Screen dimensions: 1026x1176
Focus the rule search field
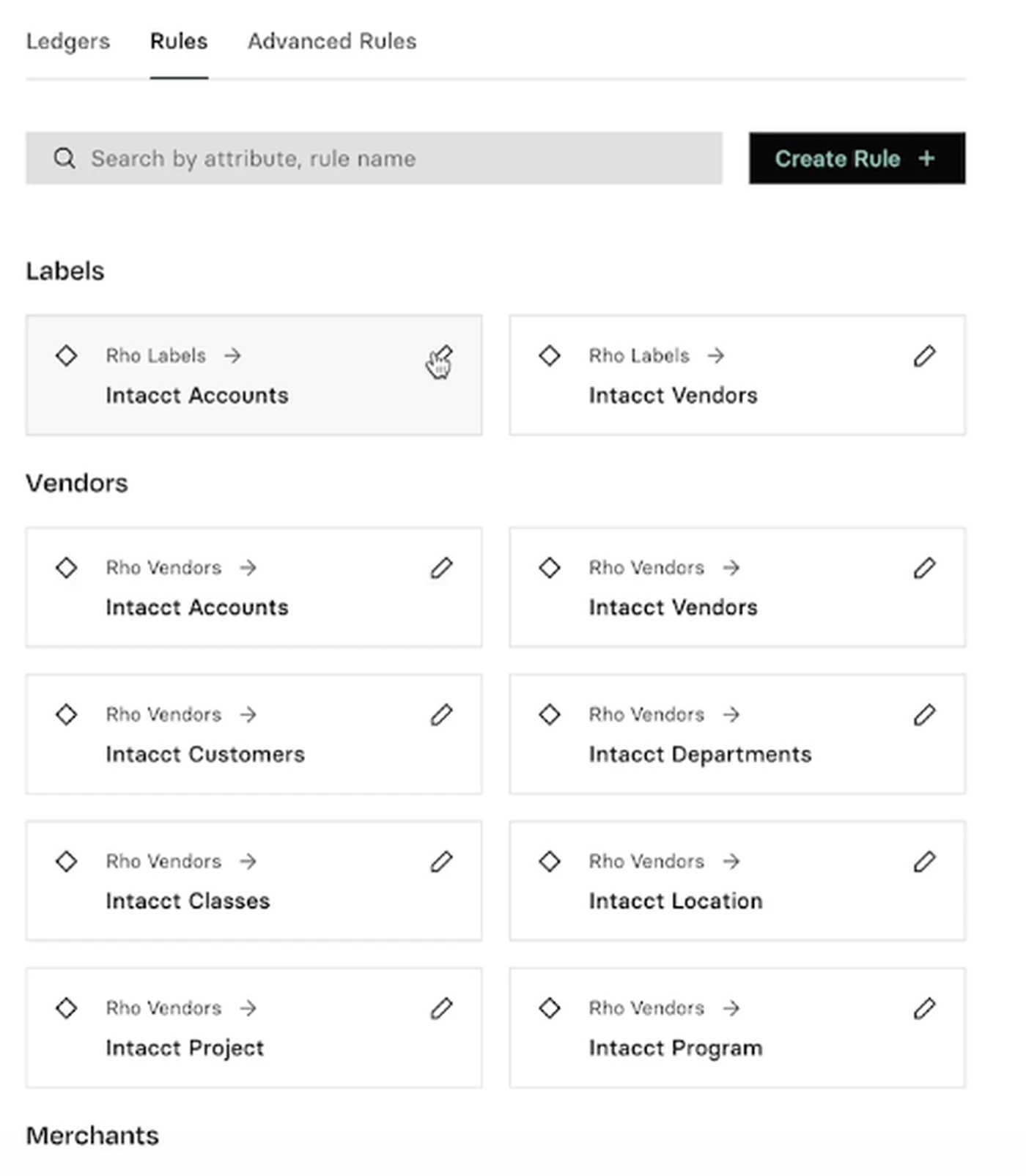point(374,158)
